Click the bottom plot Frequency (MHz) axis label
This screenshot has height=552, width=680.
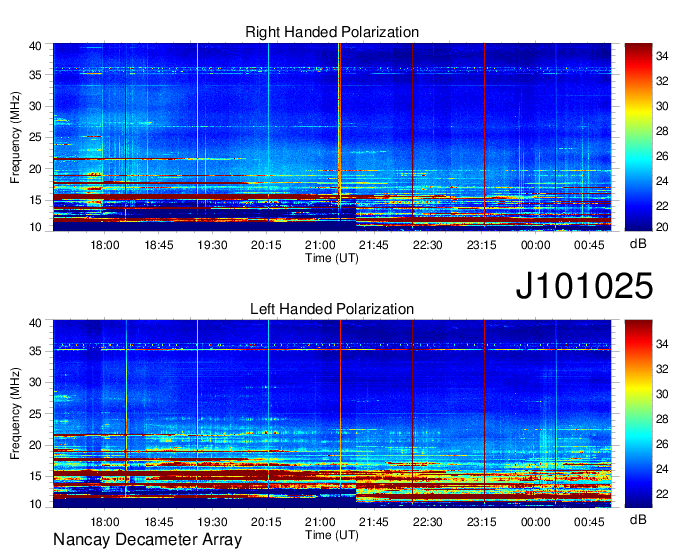[15, 414]
